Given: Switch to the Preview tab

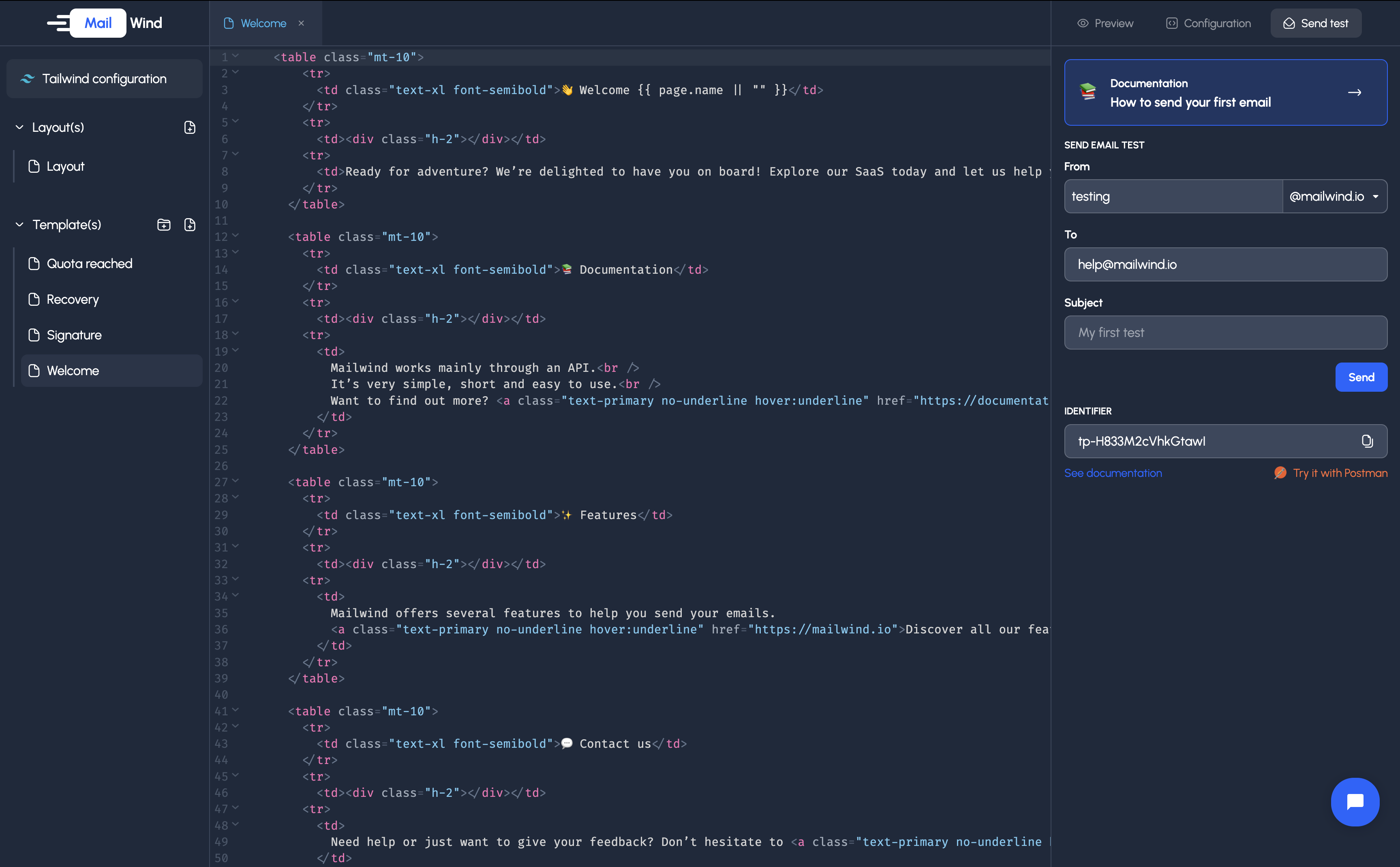Looking at the screenshot, I should tap(1105, 23).
